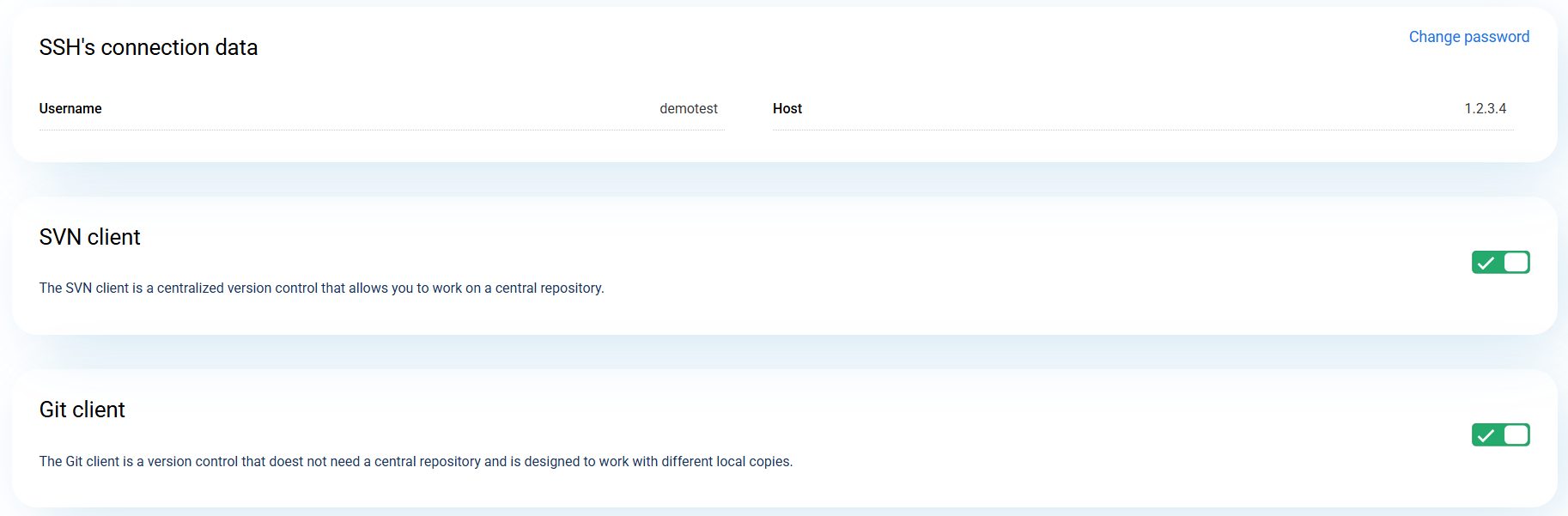Click the SVN client description text
This screenshot has width=1568, height=516.
[x=321, y=288]
